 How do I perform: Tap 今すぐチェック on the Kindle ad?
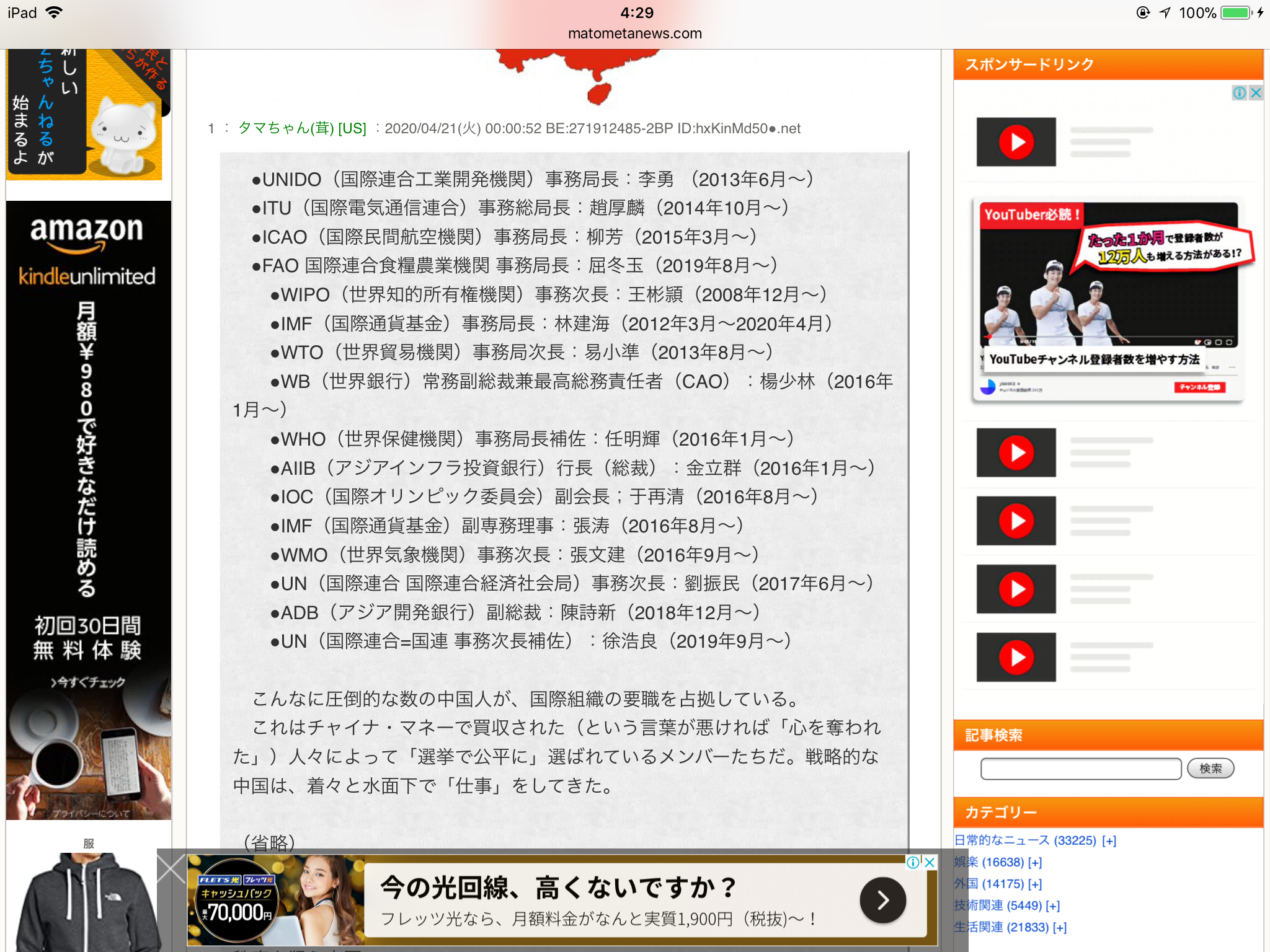pos(89,682)
